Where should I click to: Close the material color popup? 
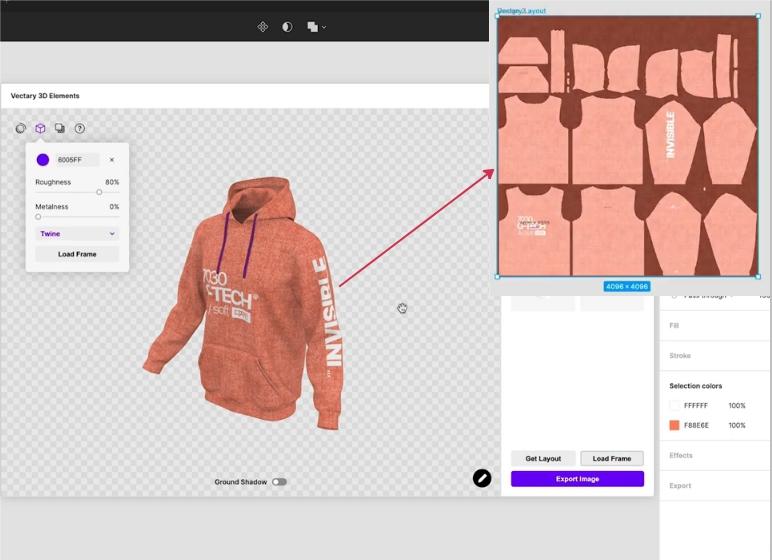pos(111,160)
